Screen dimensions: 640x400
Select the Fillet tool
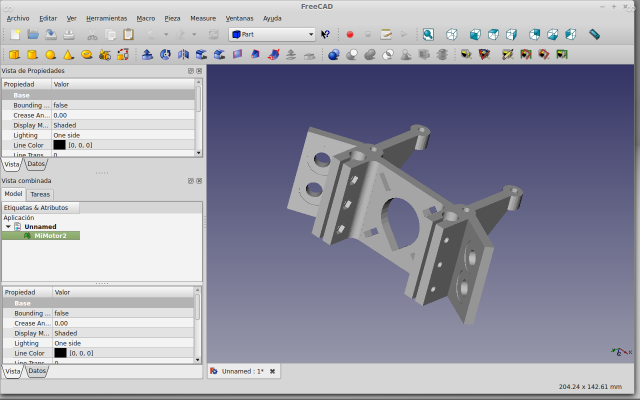click(201, 55)
